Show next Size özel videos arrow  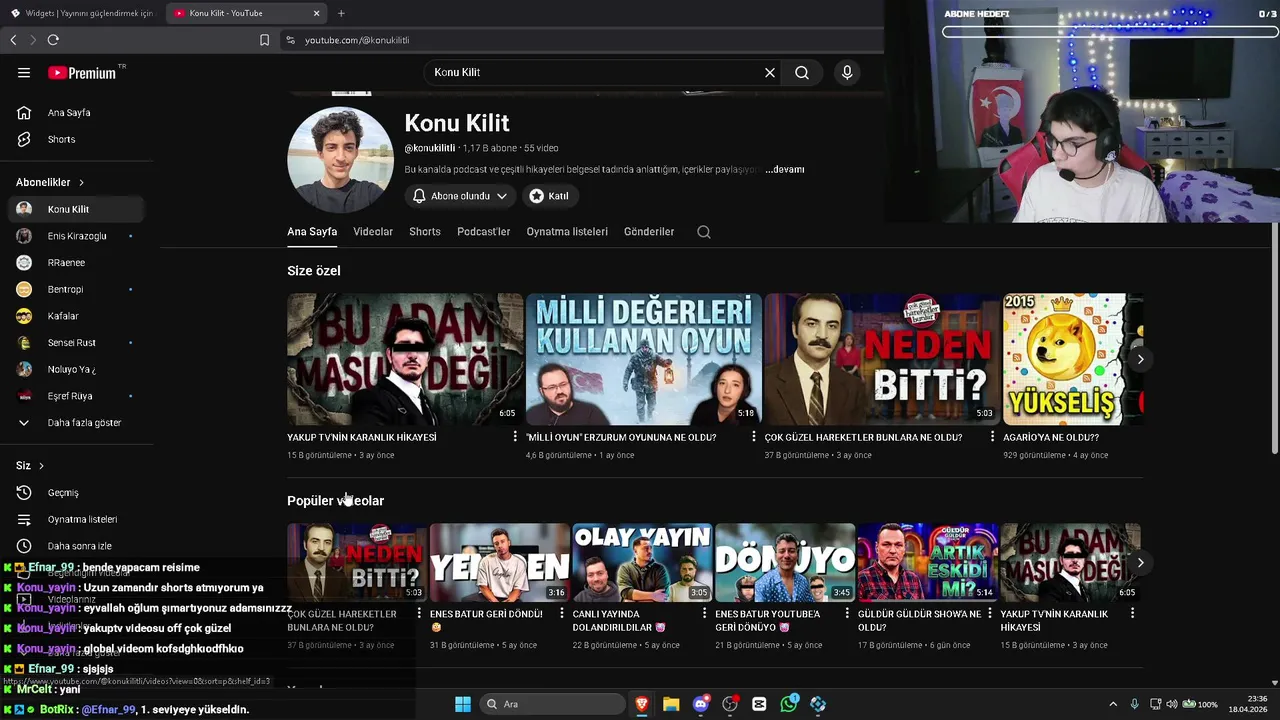pos(1140,359)
